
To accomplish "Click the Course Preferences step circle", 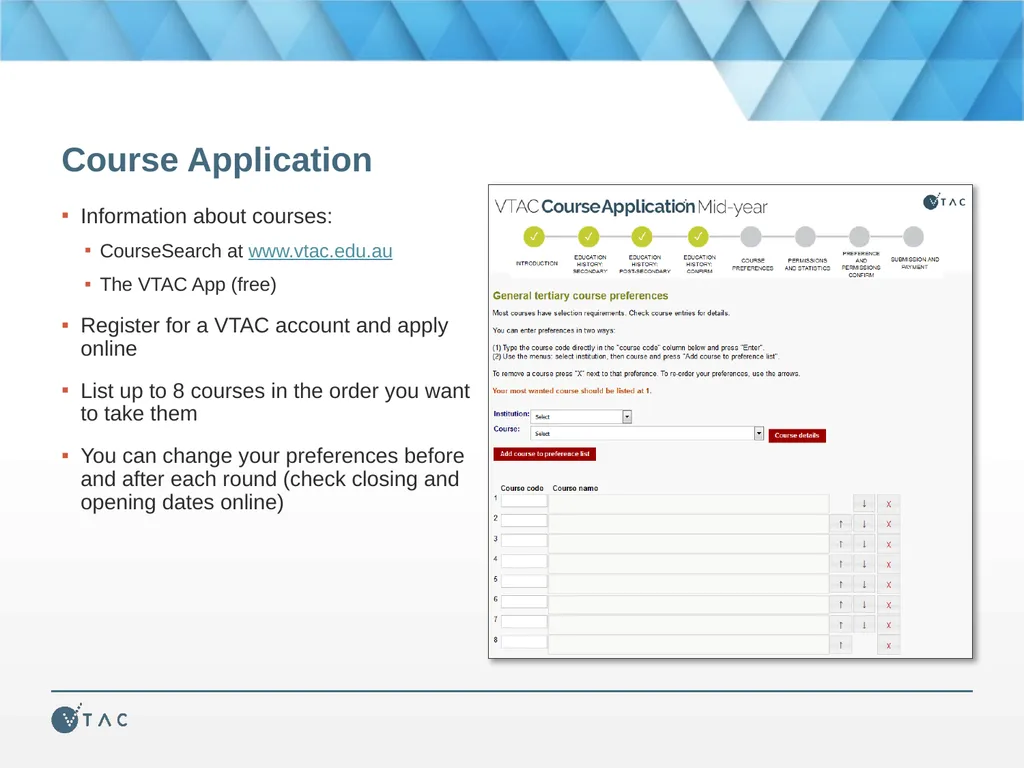I will [751, 236].
